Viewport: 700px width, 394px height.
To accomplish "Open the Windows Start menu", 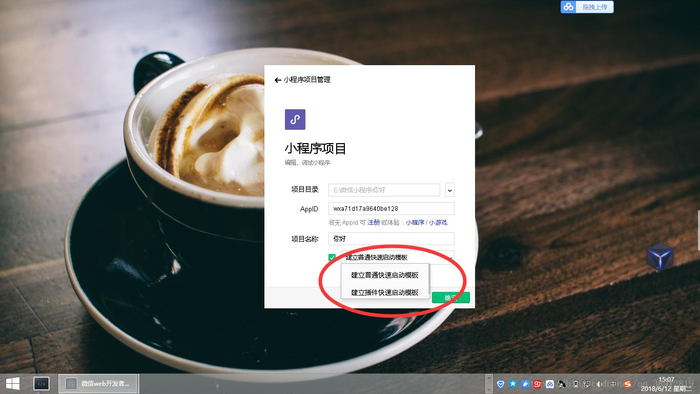I will click(12, 384).
